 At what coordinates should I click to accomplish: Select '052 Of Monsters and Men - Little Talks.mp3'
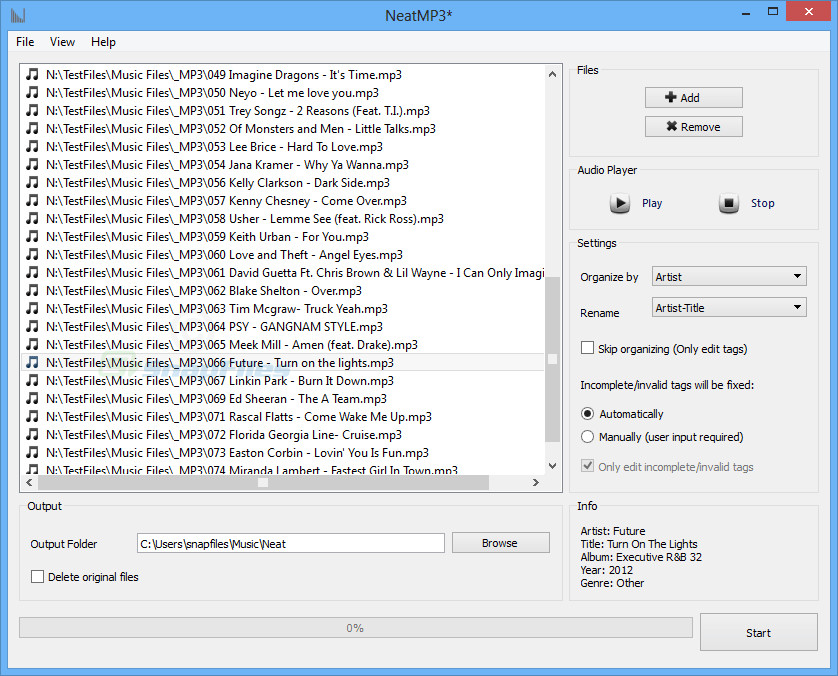[x=283, y=128]
